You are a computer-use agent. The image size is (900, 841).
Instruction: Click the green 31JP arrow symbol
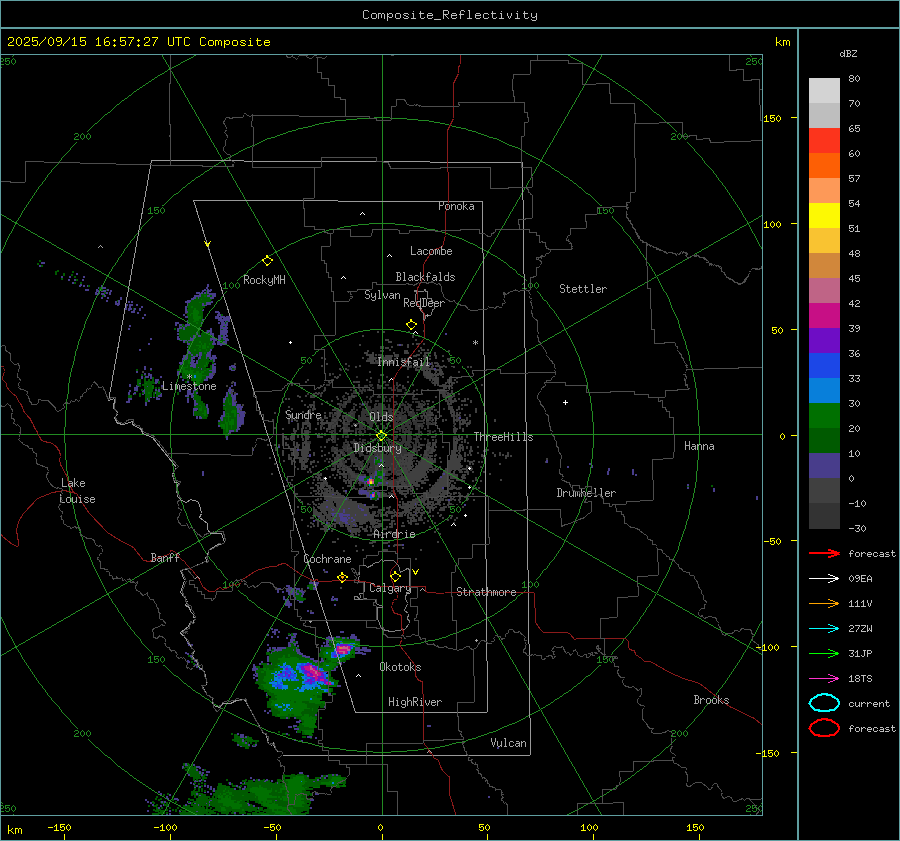pyautogui.click(x=824, y=653)
